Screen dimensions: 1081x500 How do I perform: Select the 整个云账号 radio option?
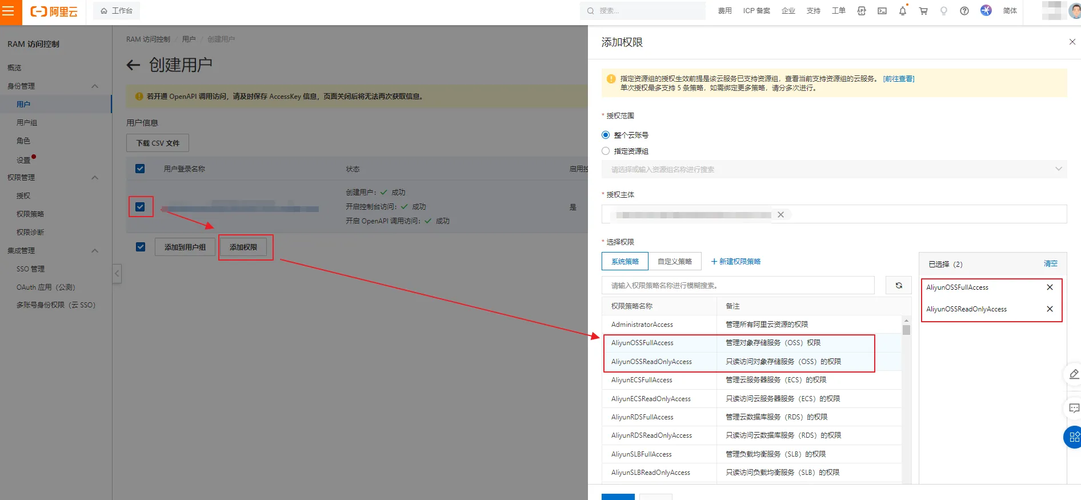pos(606,135)
